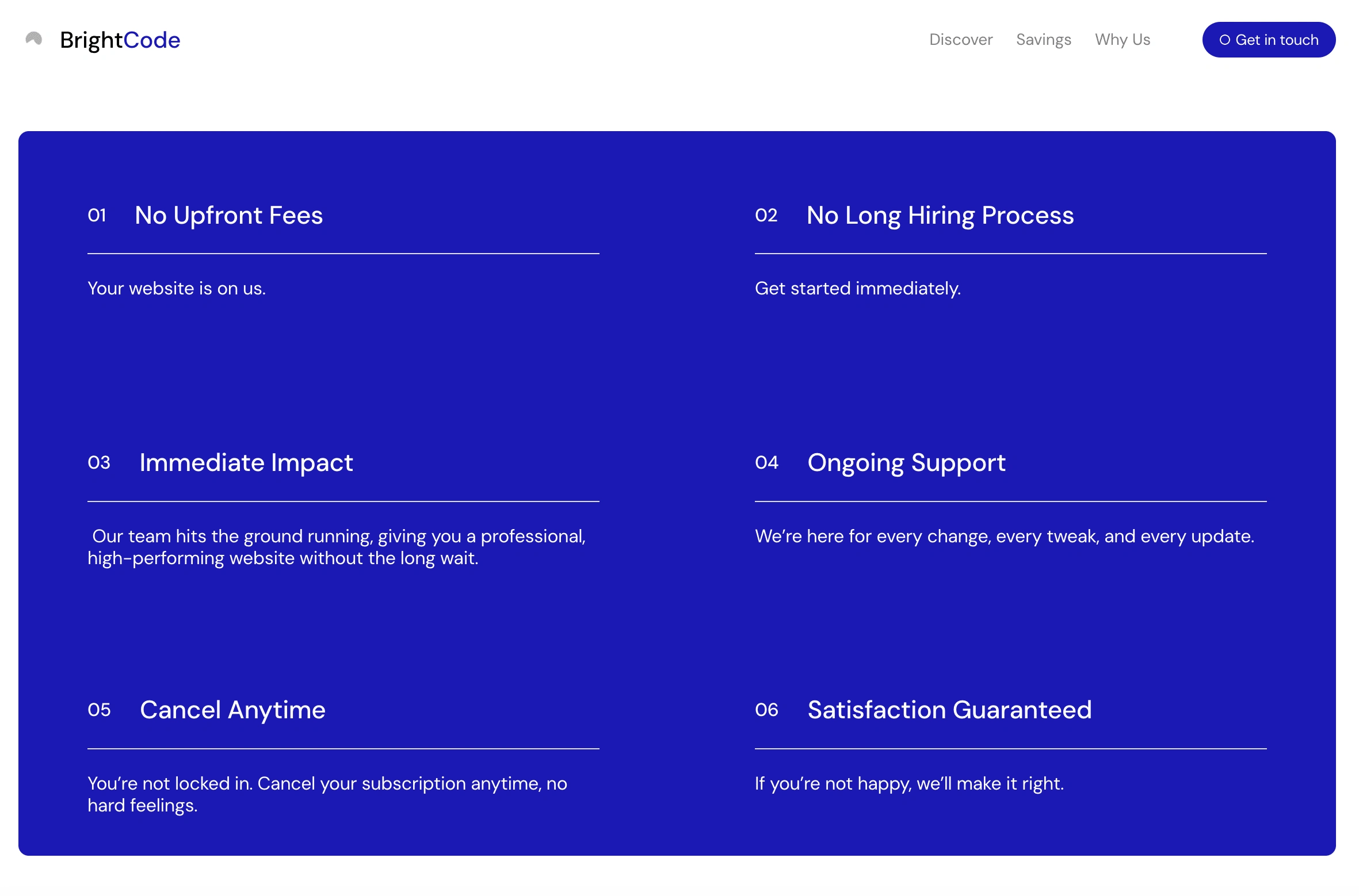Select the No Upfront Fees heading
The width and height of the screenshot is (1359, 896).
[228, 216]
